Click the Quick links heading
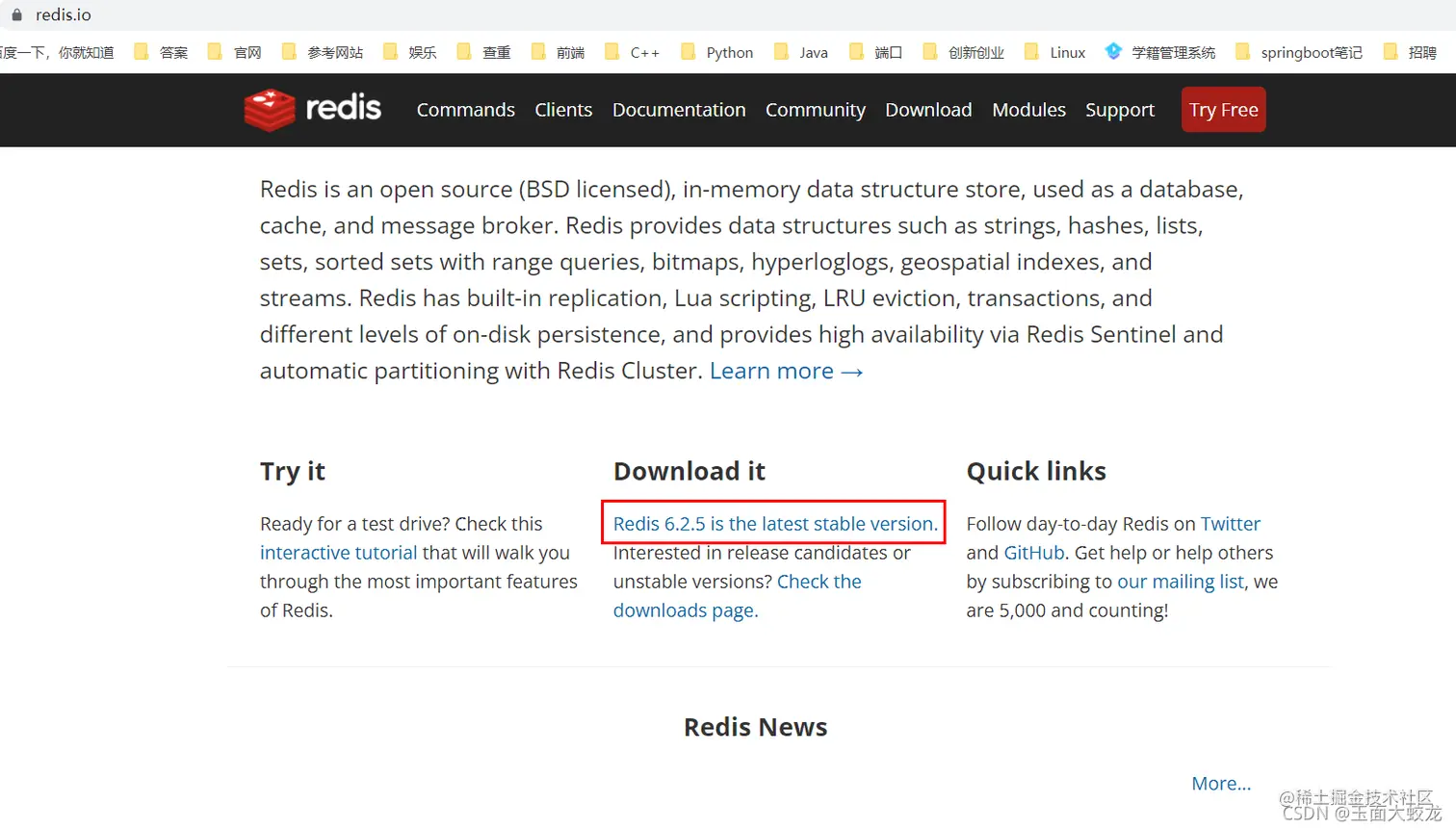The image size is (1456, 830). coord(1036,471)
